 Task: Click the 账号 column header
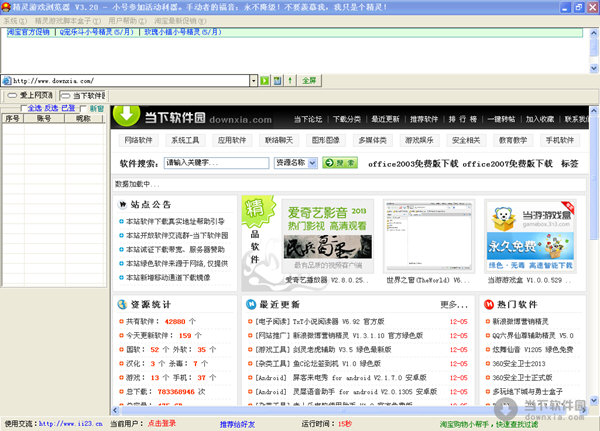pyautogui.click(x=44, y=119)
